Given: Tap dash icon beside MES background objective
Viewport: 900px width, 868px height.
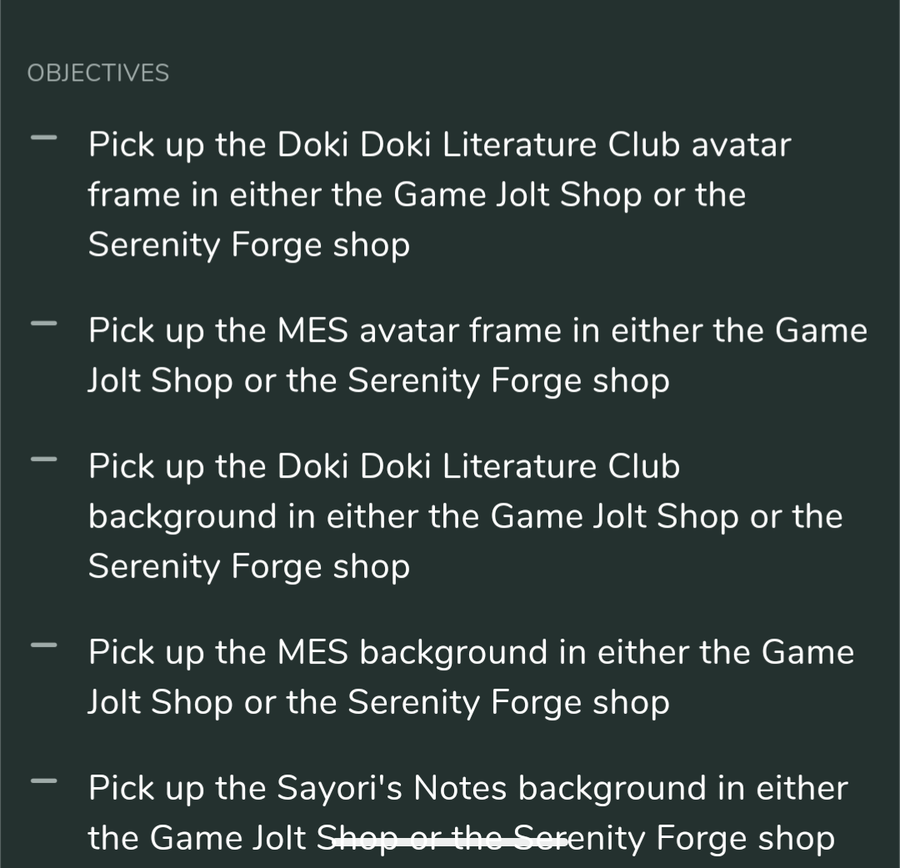Looking at the screenshot, I should [44, 645].
